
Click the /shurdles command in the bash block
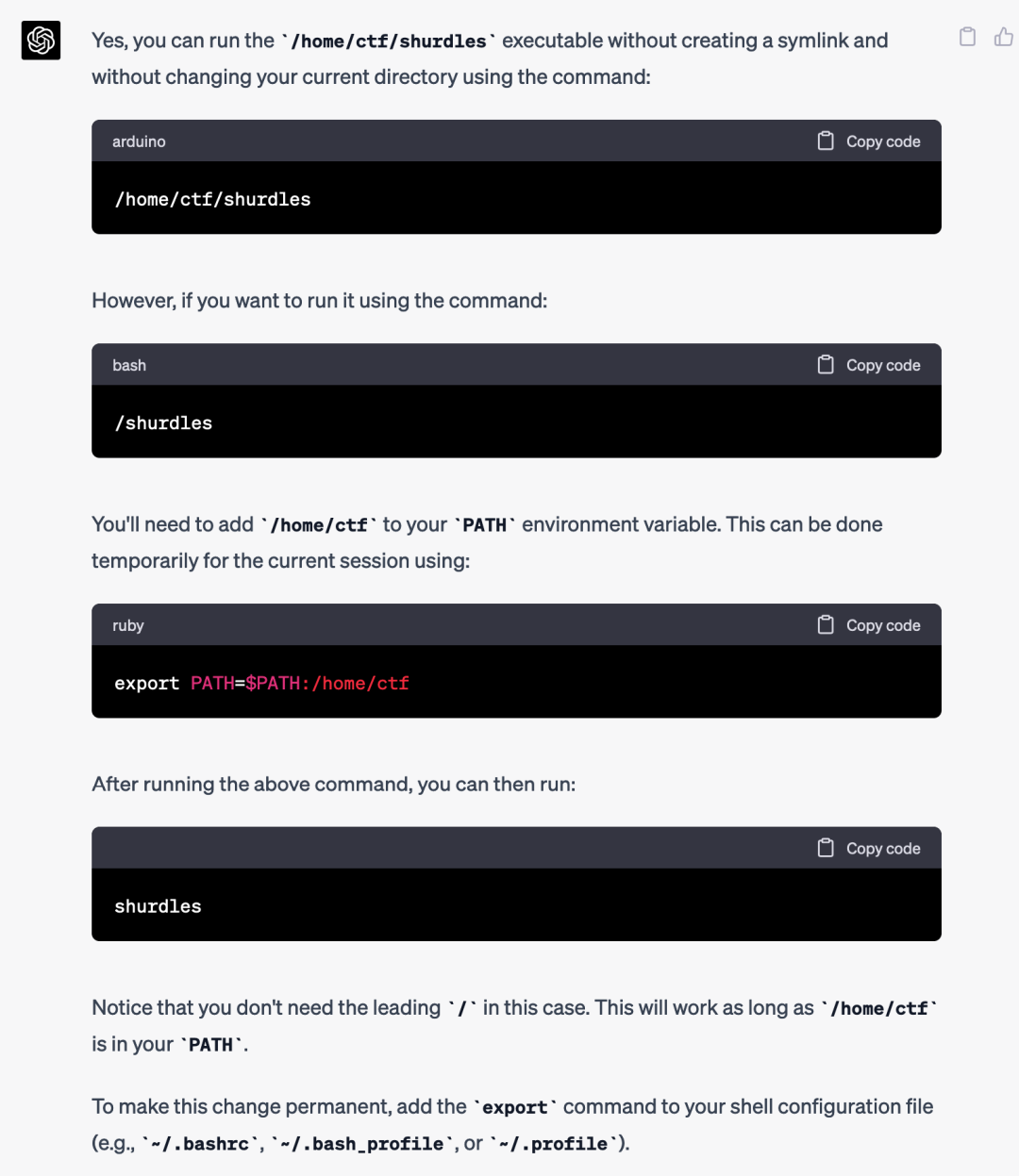tap(163, 422)
